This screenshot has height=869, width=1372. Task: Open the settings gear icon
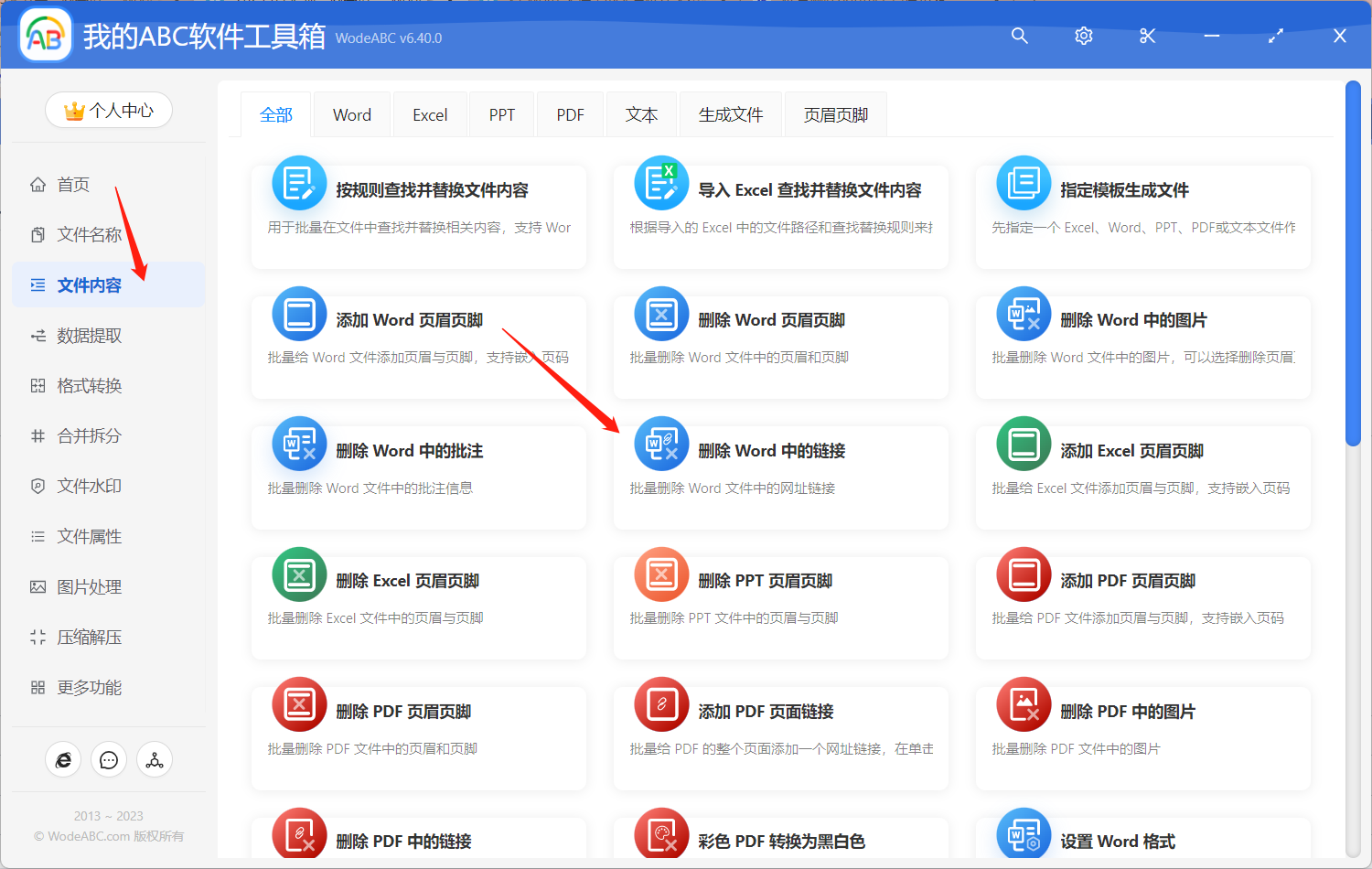(1083, 36)
